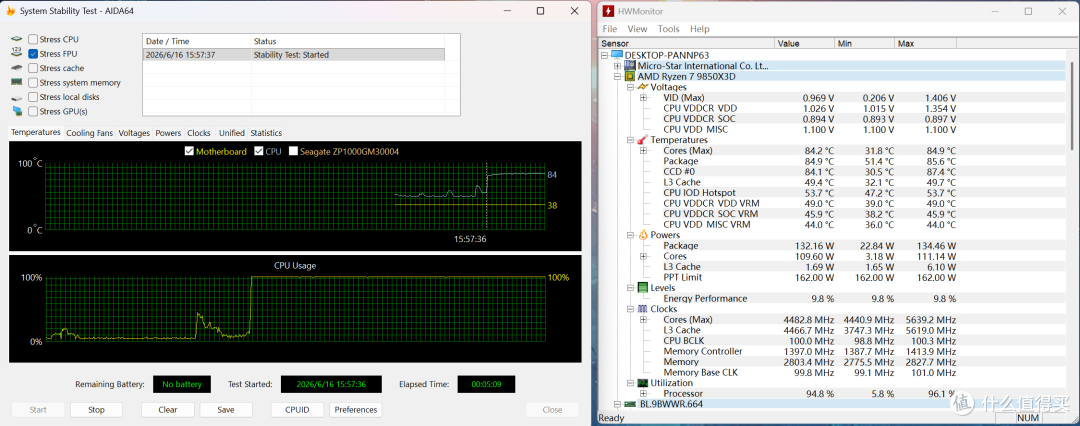
Task: Click the motherboard icon next to Micro-Star International
Action: point(630,65)
